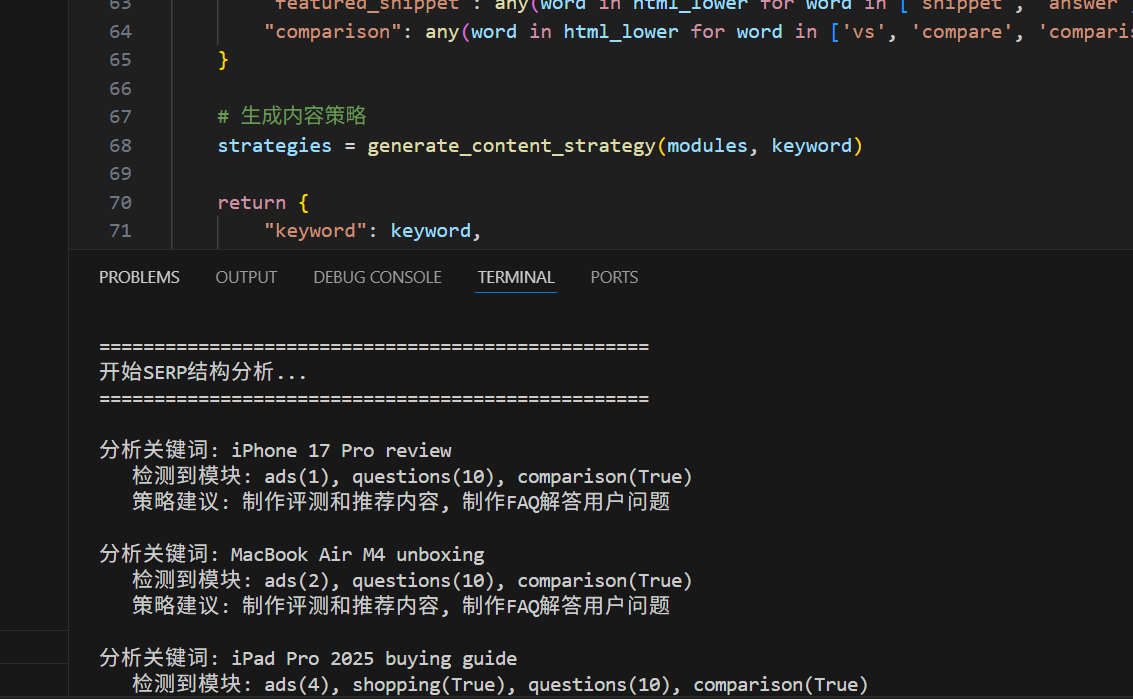The width and height of the screenshot is (1133, 699).
Task: Click line number 64 in the gutter
Action: pyautogui.click(x=120, y=32)
